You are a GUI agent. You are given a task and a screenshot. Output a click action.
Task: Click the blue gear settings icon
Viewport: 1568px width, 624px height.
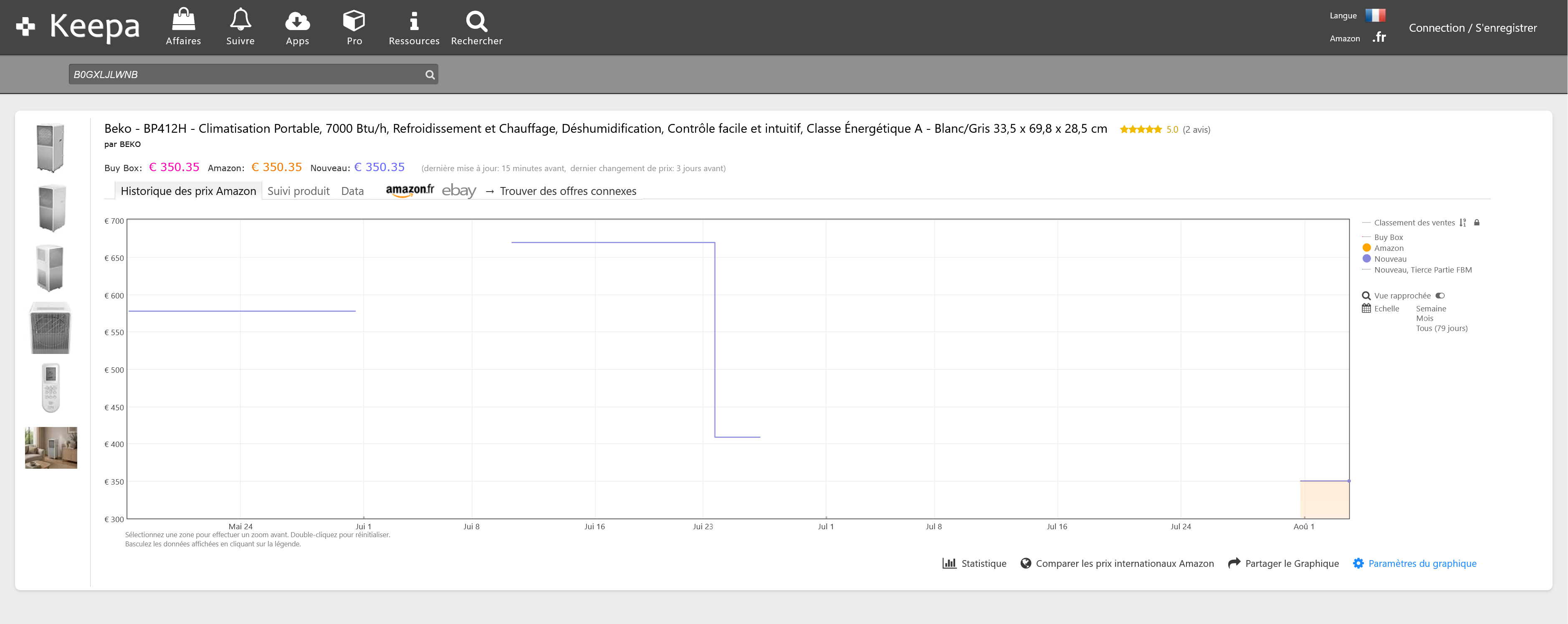1358,563
